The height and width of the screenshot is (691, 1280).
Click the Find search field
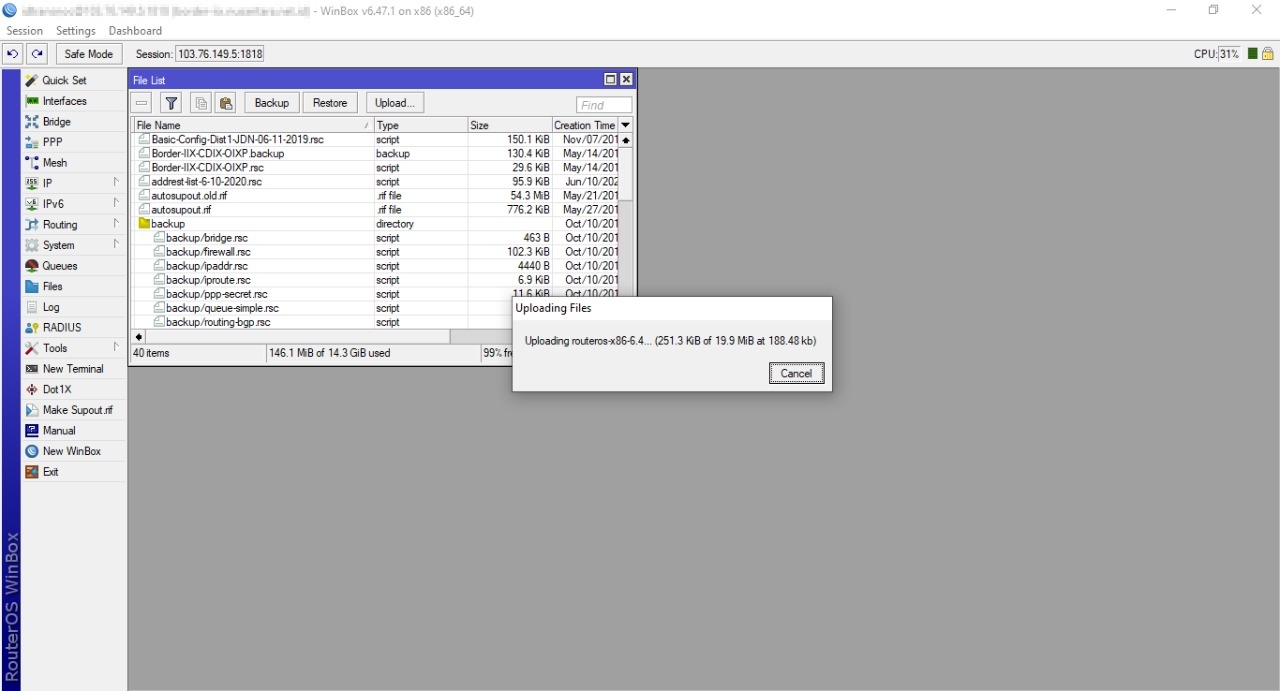pos(604,105)
